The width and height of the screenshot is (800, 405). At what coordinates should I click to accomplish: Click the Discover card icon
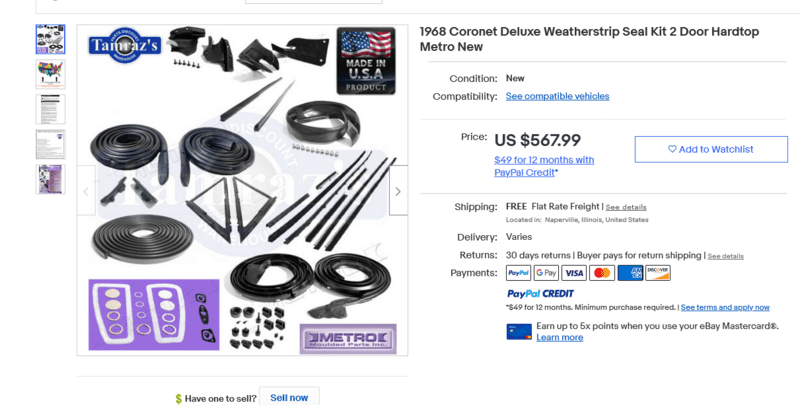pos(658,273)
